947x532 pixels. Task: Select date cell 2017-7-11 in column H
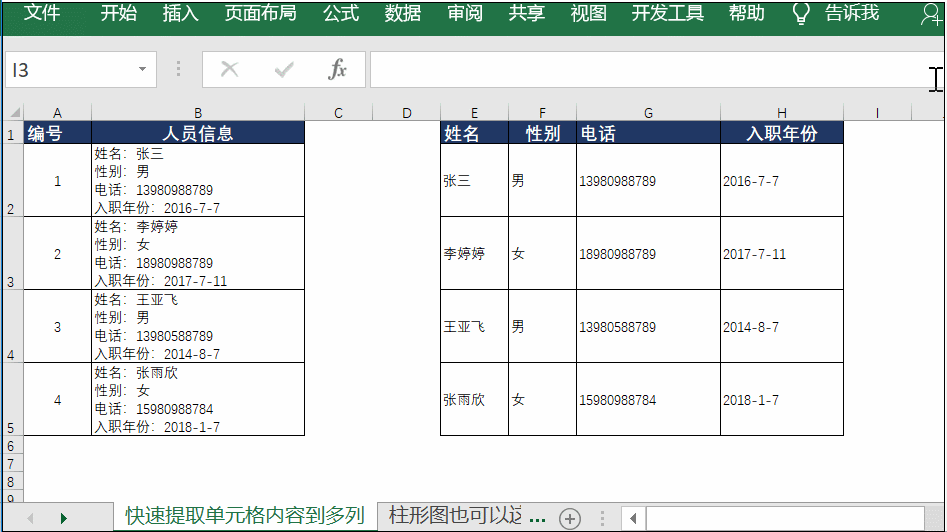782,254
